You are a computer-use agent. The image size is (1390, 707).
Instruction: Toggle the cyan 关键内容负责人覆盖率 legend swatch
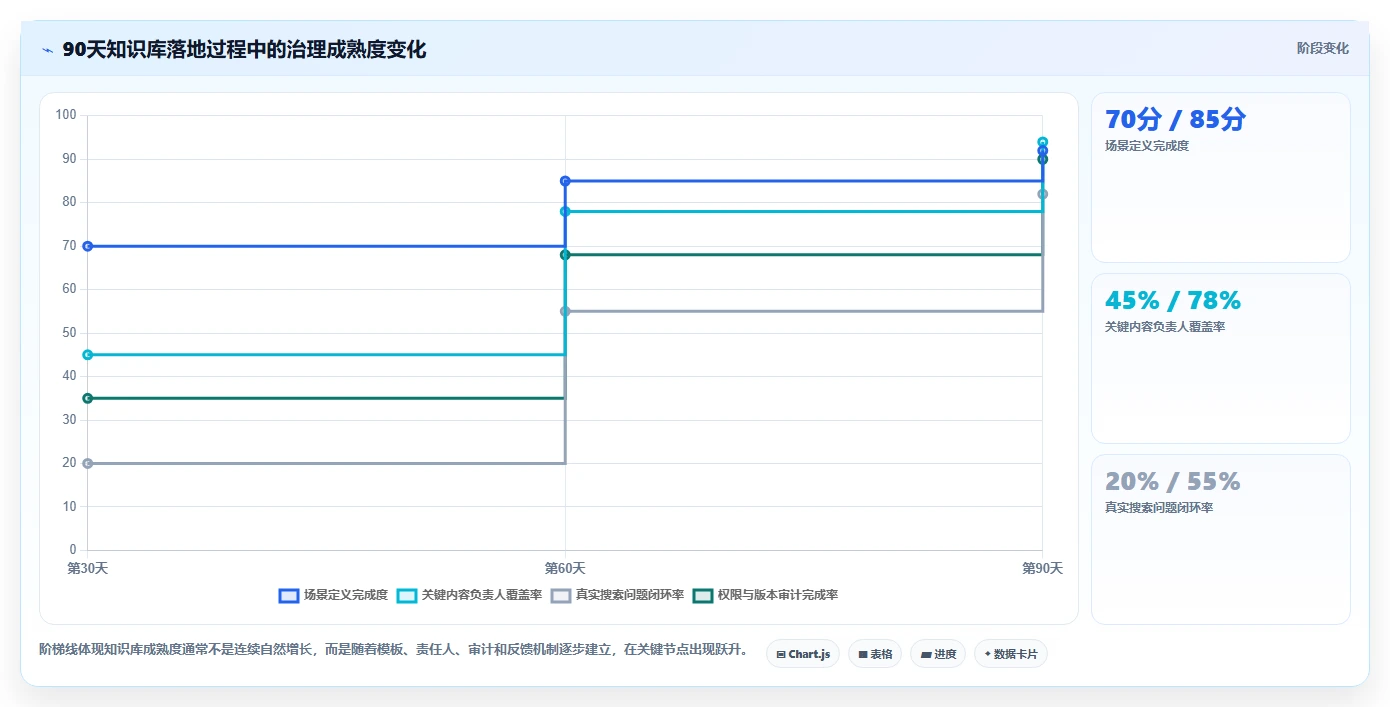click(407, 595)
